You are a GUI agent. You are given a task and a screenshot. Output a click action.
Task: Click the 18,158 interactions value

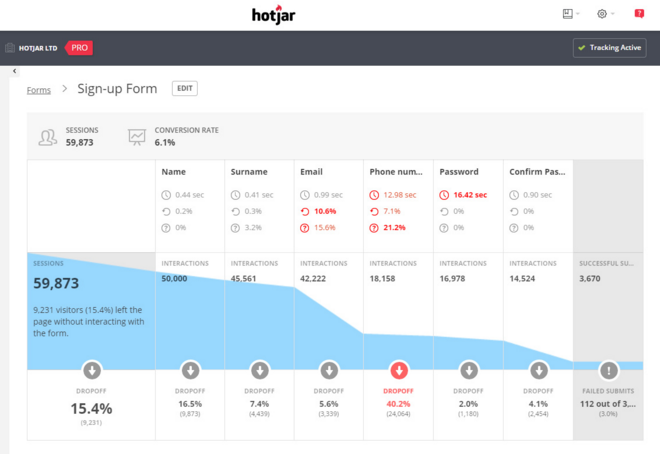point(382,279)
